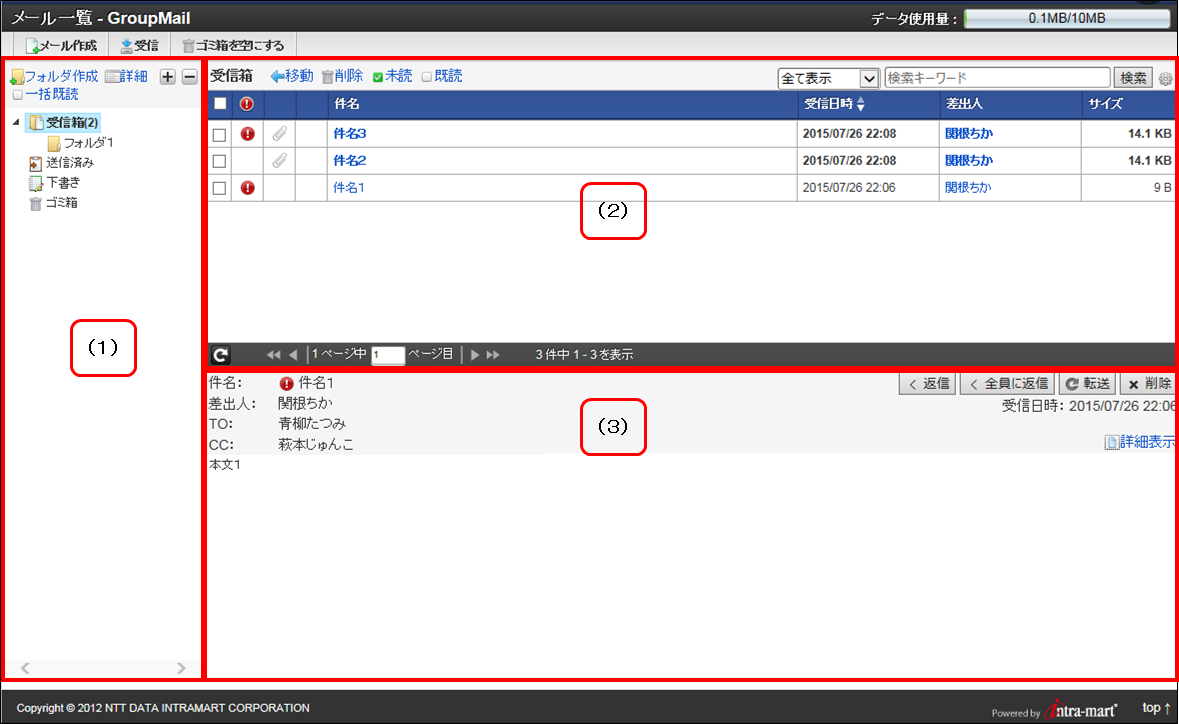
Task: Click ゴミ箱を空にする to empty the trash
Action: tap(234, 46)
